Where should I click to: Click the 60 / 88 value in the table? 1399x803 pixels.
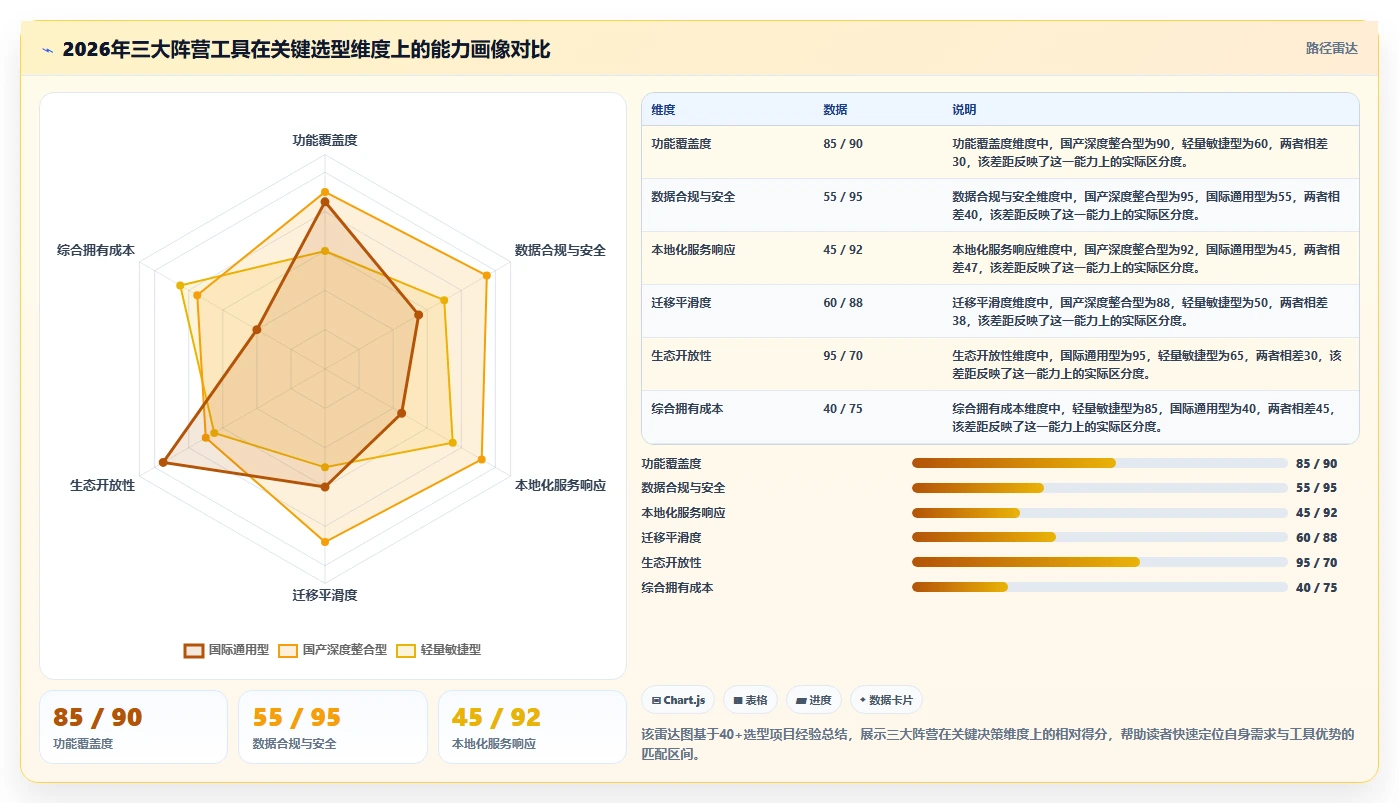point(843,303)
